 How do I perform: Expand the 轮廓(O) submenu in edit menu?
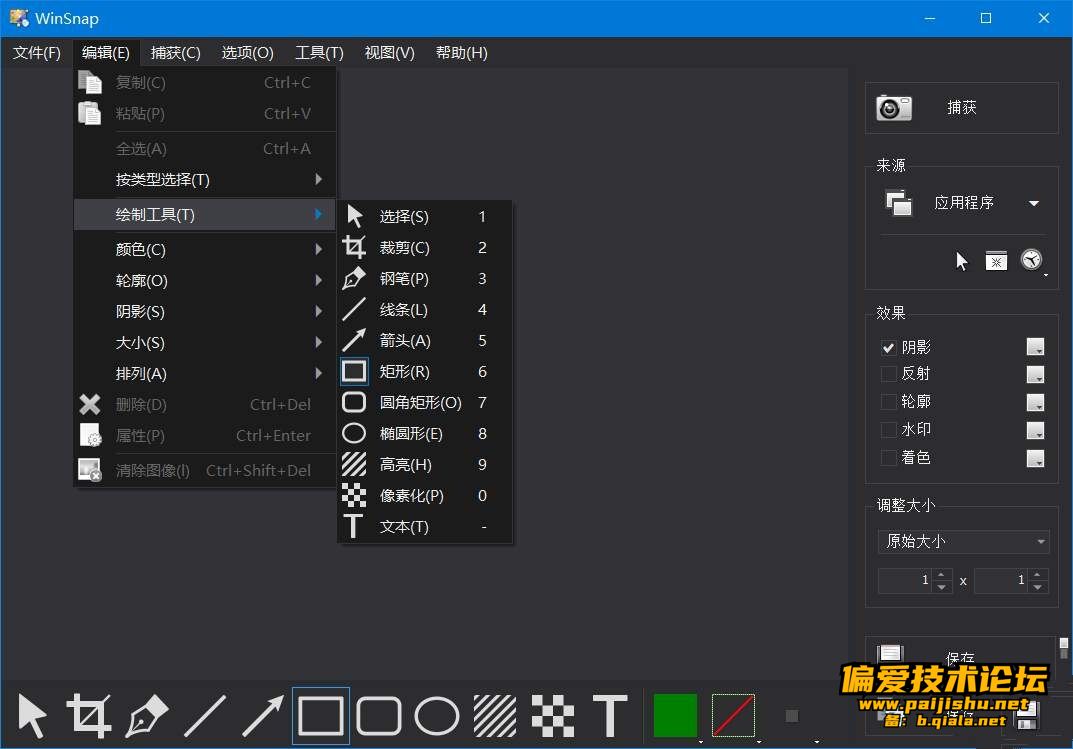tap(205, 280)
